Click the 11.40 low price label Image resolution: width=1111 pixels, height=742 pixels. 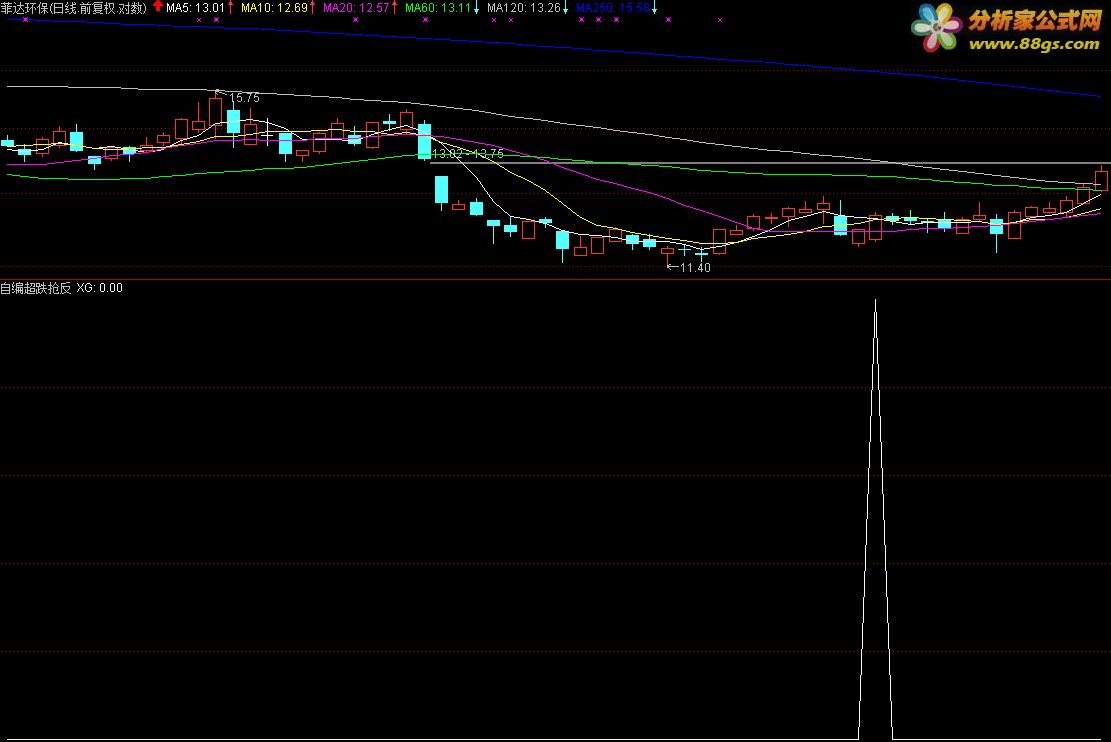[695, 267]
